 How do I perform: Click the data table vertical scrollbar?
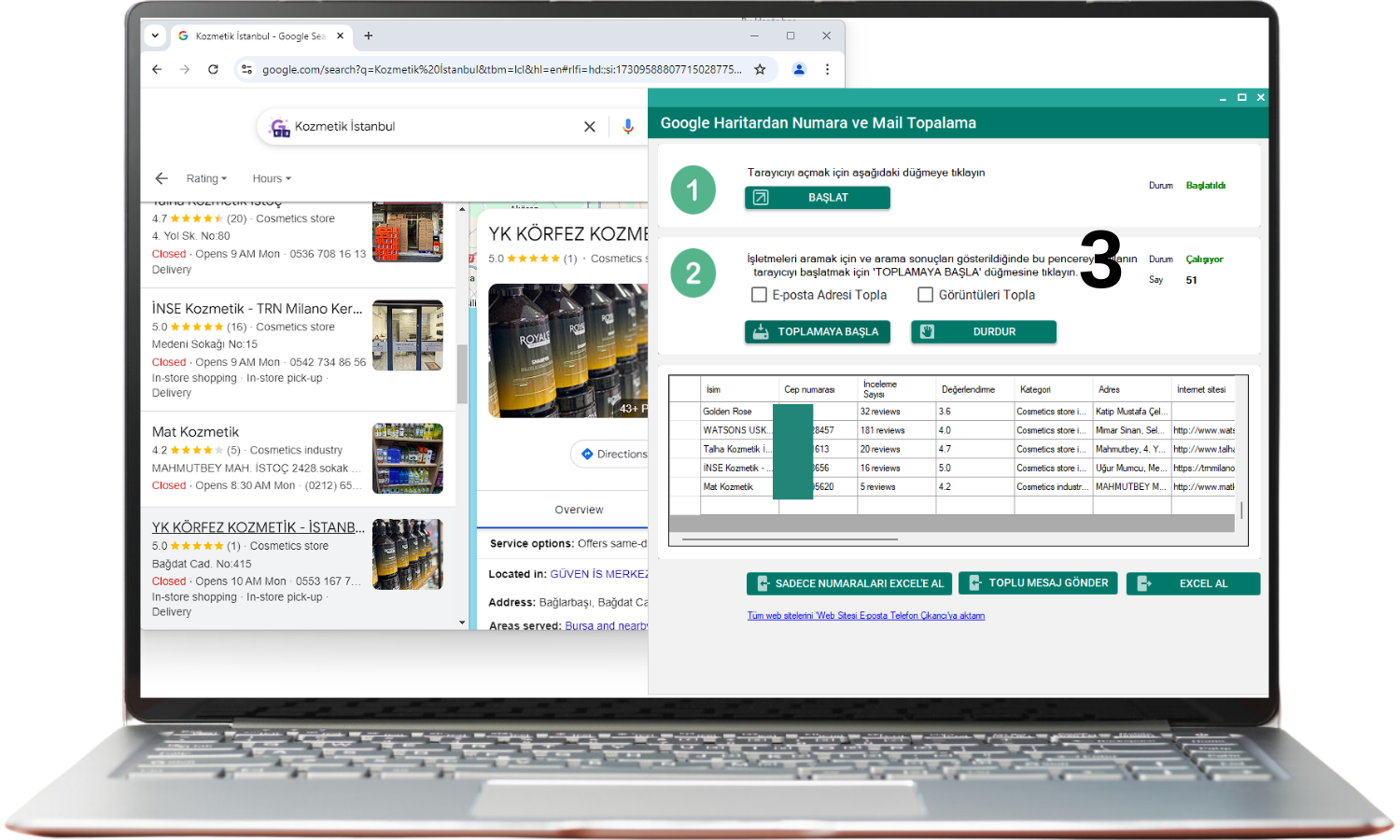(x=1241, y=510)
